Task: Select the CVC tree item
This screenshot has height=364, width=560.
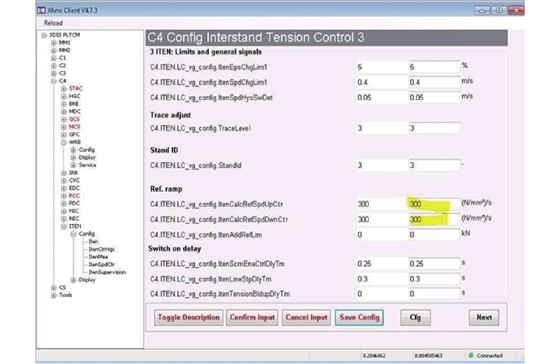Action: point(74,180)
